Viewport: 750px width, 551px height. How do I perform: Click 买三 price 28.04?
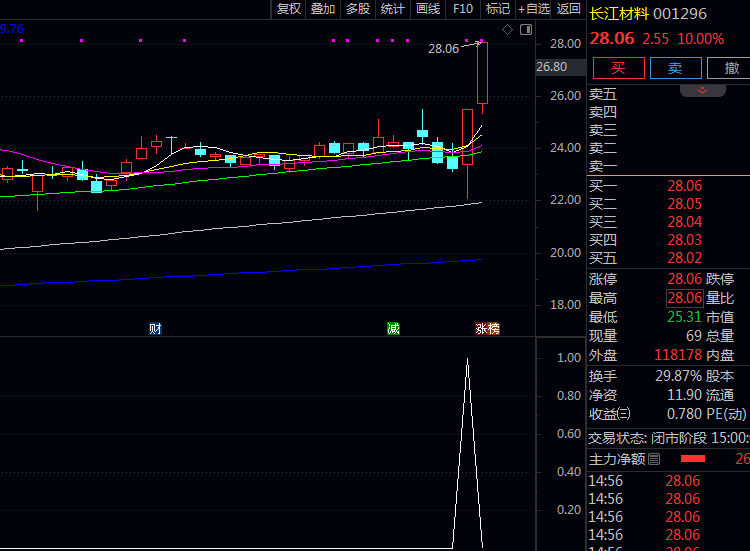click(x=684, y=222)
